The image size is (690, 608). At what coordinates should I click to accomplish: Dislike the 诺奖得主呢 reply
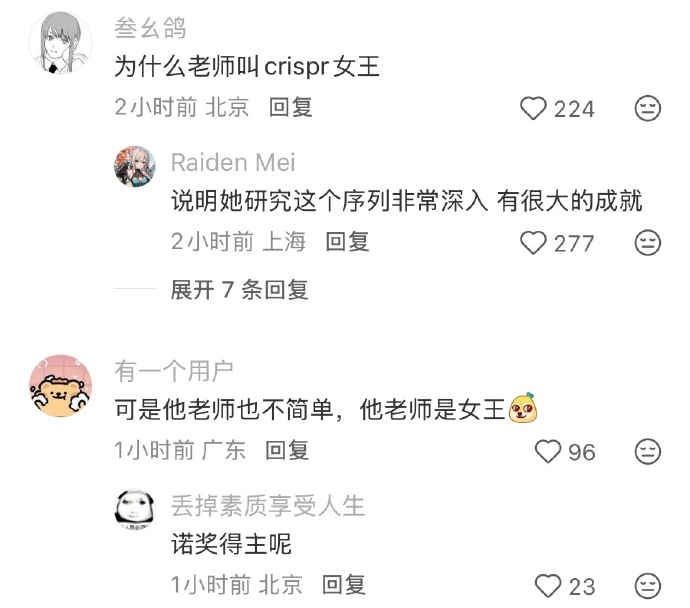(648, 586)
